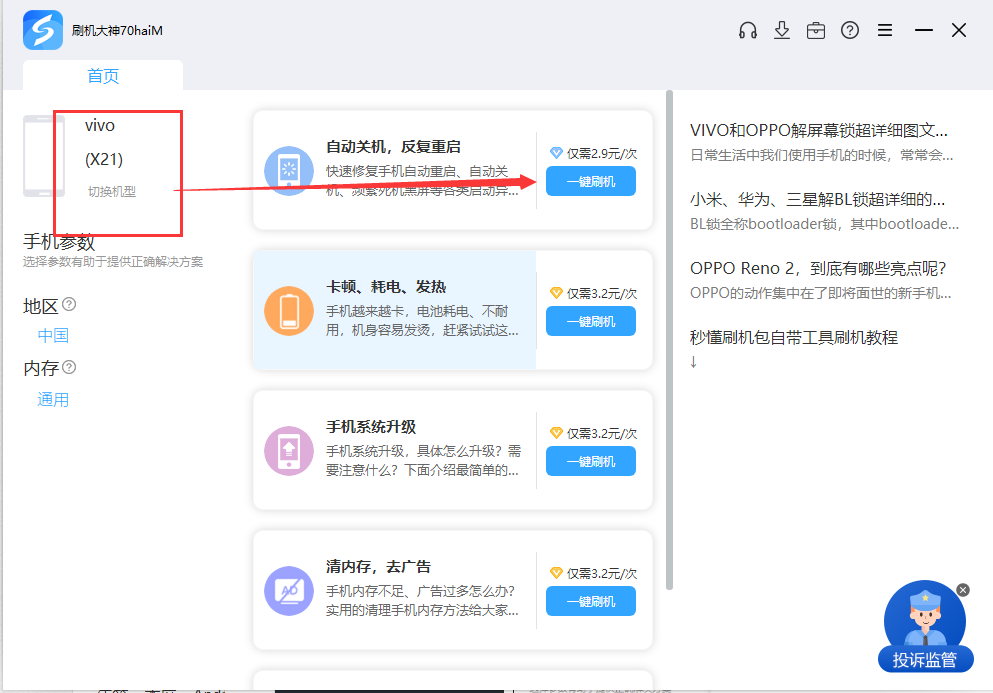This screenshot has width=993, height=693.
Task: Select the 中国 region option
Action: click(x=53, y=335)
